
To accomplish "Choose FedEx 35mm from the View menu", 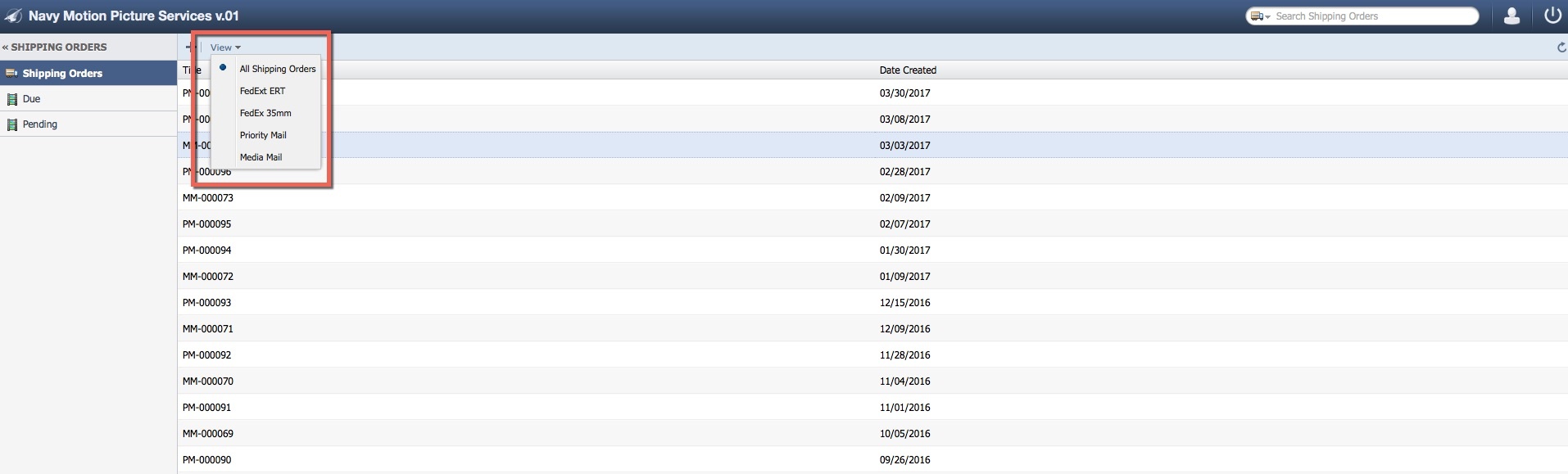I will click(x=265, y=113).
